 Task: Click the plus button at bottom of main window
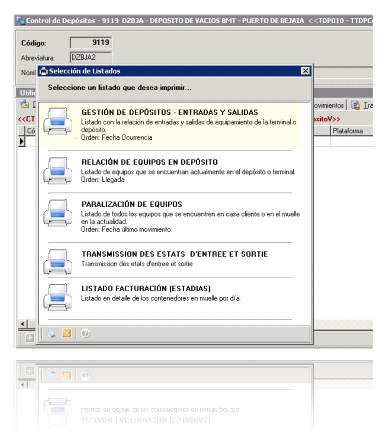click(30, 338)
